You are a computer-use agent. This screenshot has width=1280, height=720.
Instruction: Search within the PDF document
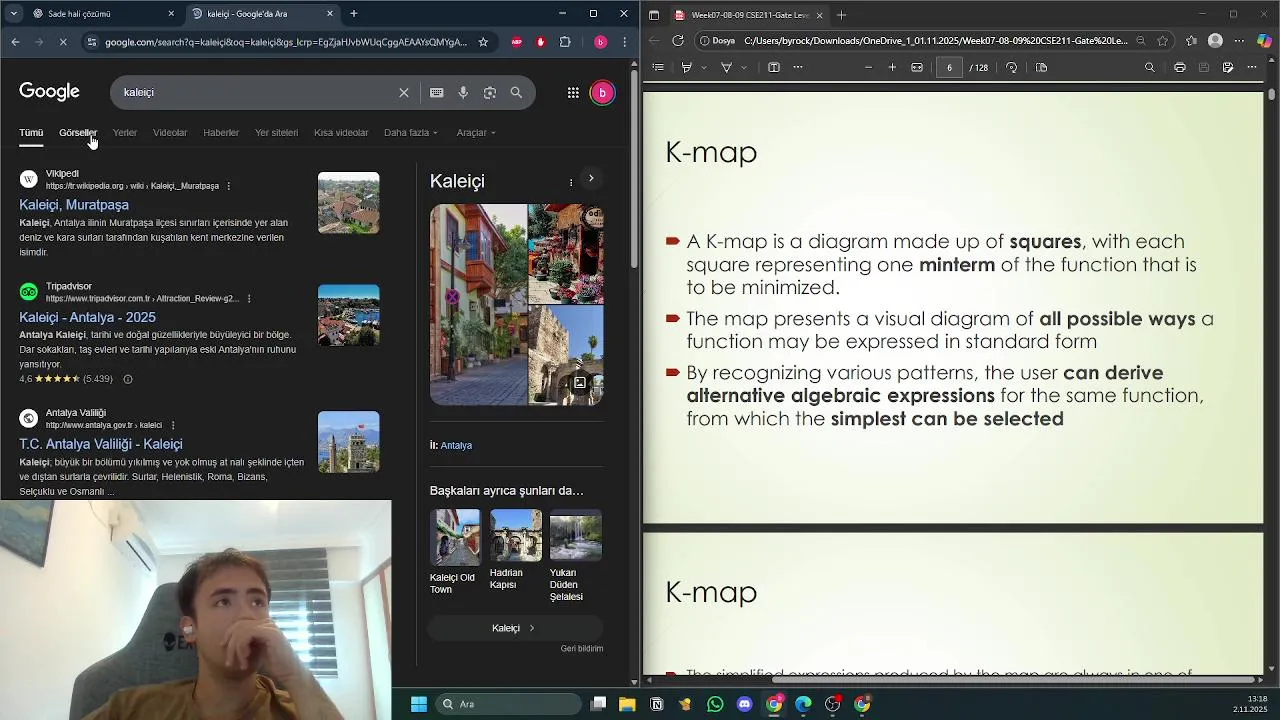click(x=1150, y=67)
